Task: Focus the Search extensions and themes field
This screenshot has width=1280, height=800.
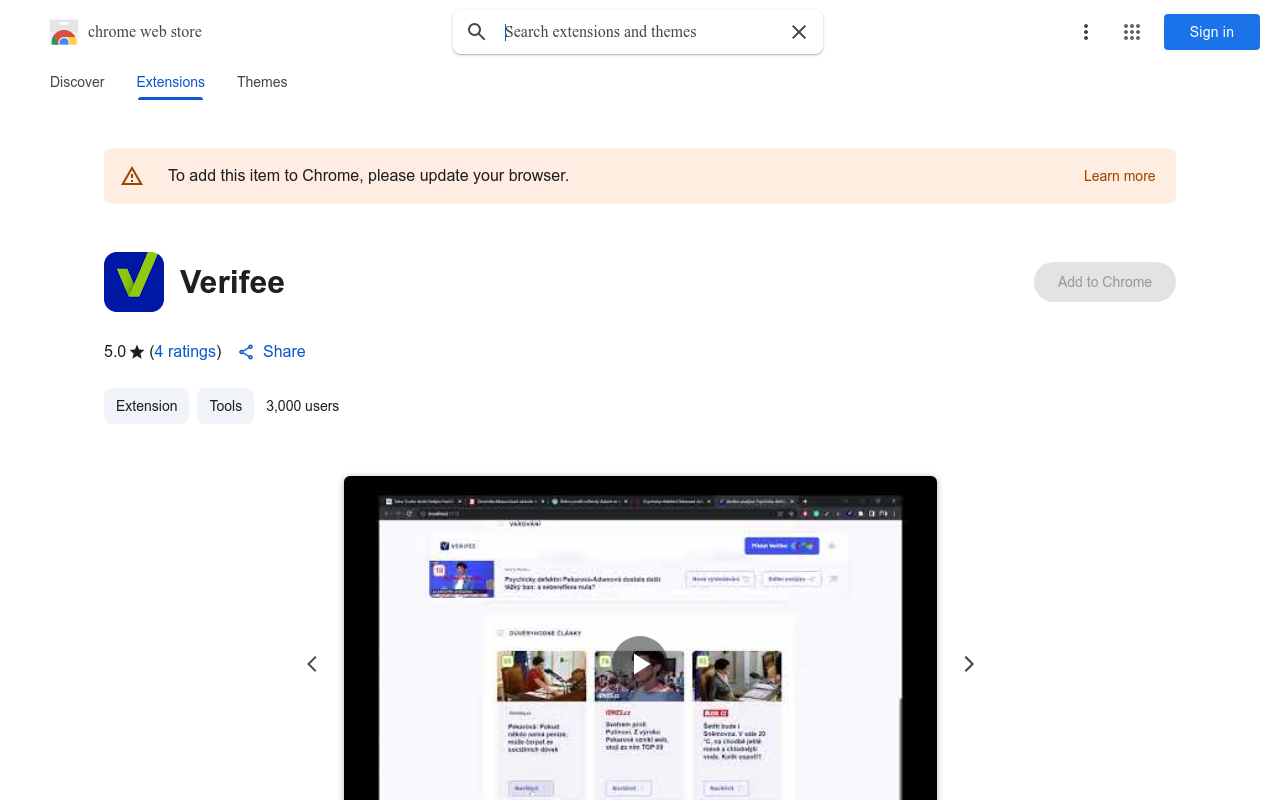Action: [x=640, y=32]
